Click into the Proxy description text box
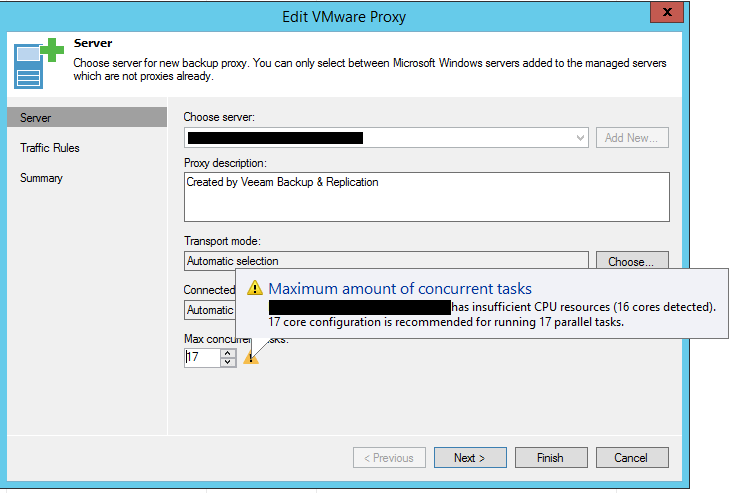Screen dimensions: 736x493 [427, 197]
